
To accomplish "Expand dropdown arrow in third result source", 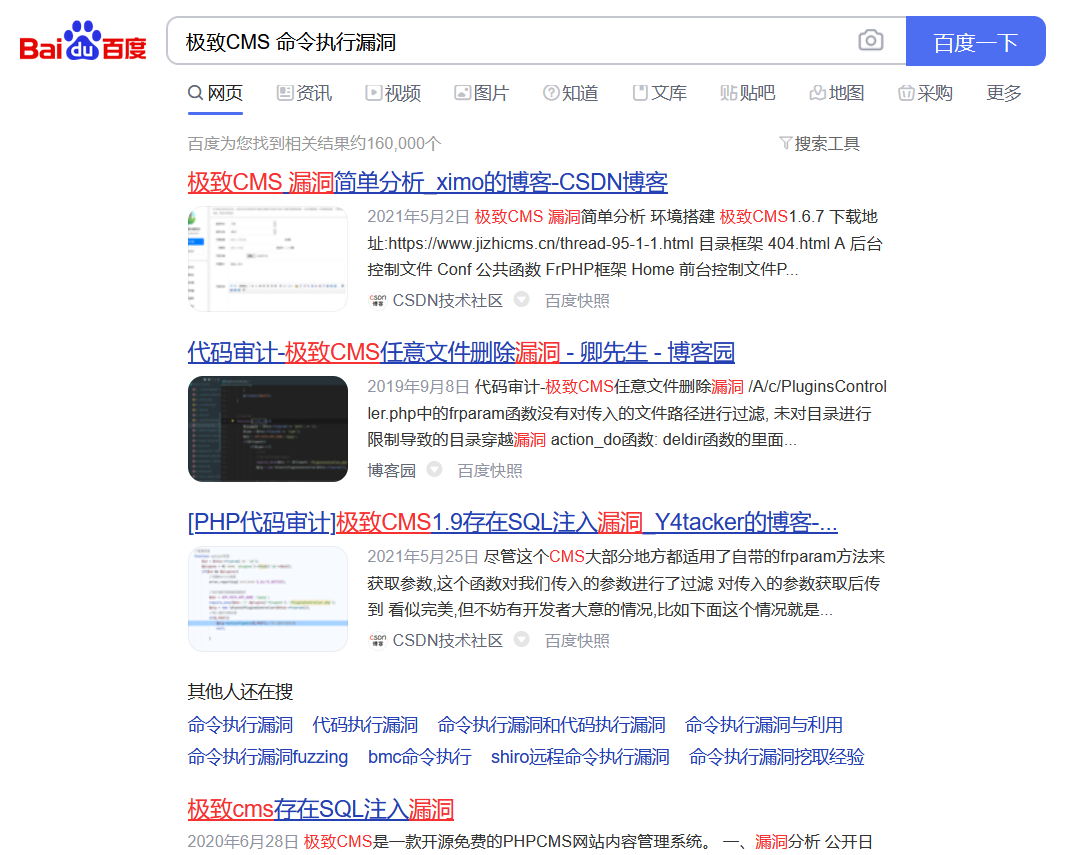I will pos(522,640).
